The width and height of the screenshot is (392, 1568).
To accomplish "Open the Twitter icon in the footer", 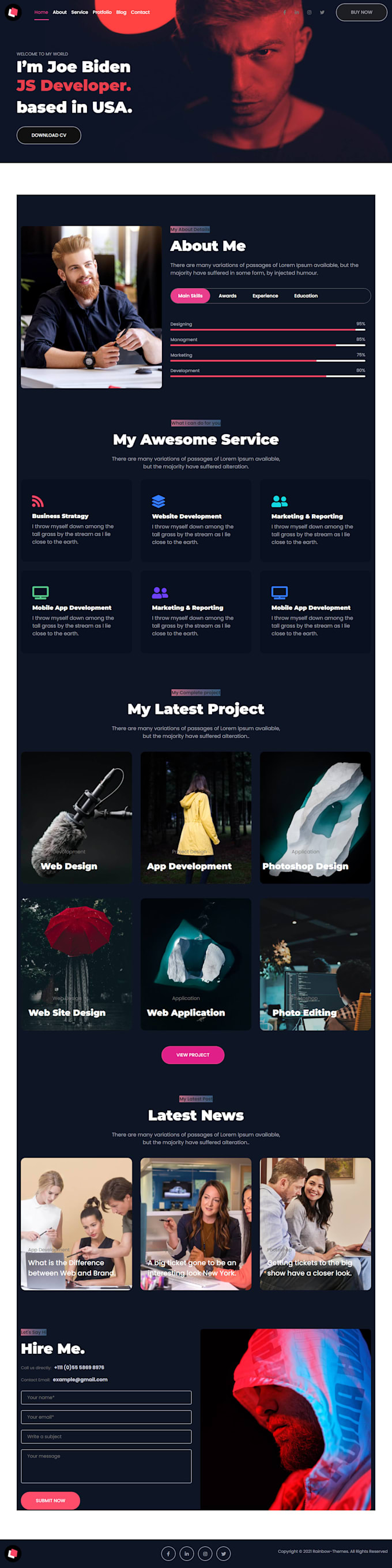I will click(x=224, y=1554).
